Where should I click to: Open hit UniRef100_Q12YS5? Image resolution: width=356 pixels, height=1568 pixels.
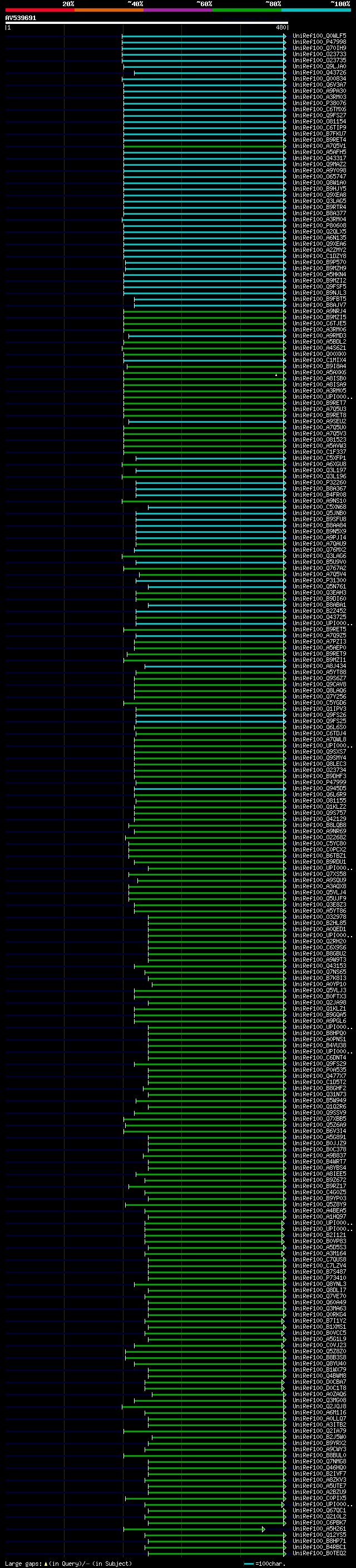coord(319,1535)
